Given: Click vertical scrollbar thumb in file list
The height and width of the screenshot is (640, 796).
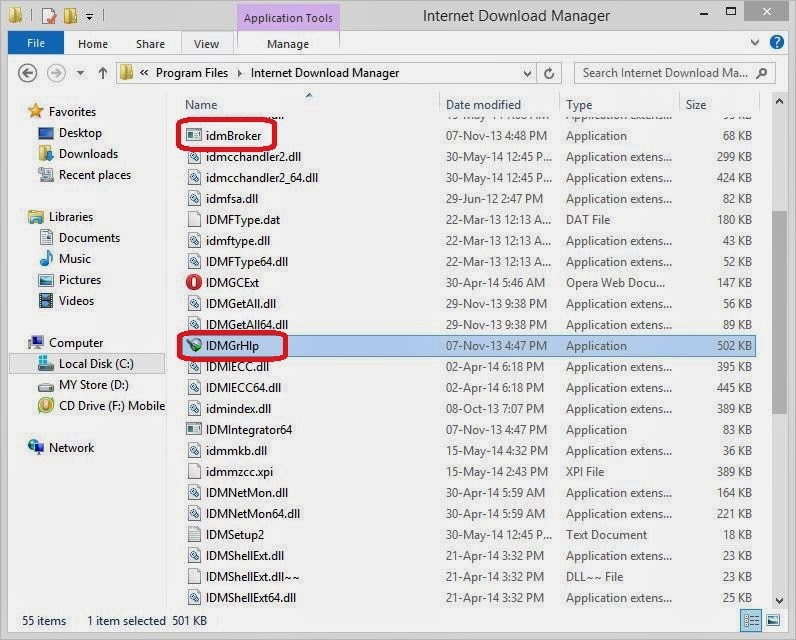Looking at the screenshot, I should click(779, 312).
